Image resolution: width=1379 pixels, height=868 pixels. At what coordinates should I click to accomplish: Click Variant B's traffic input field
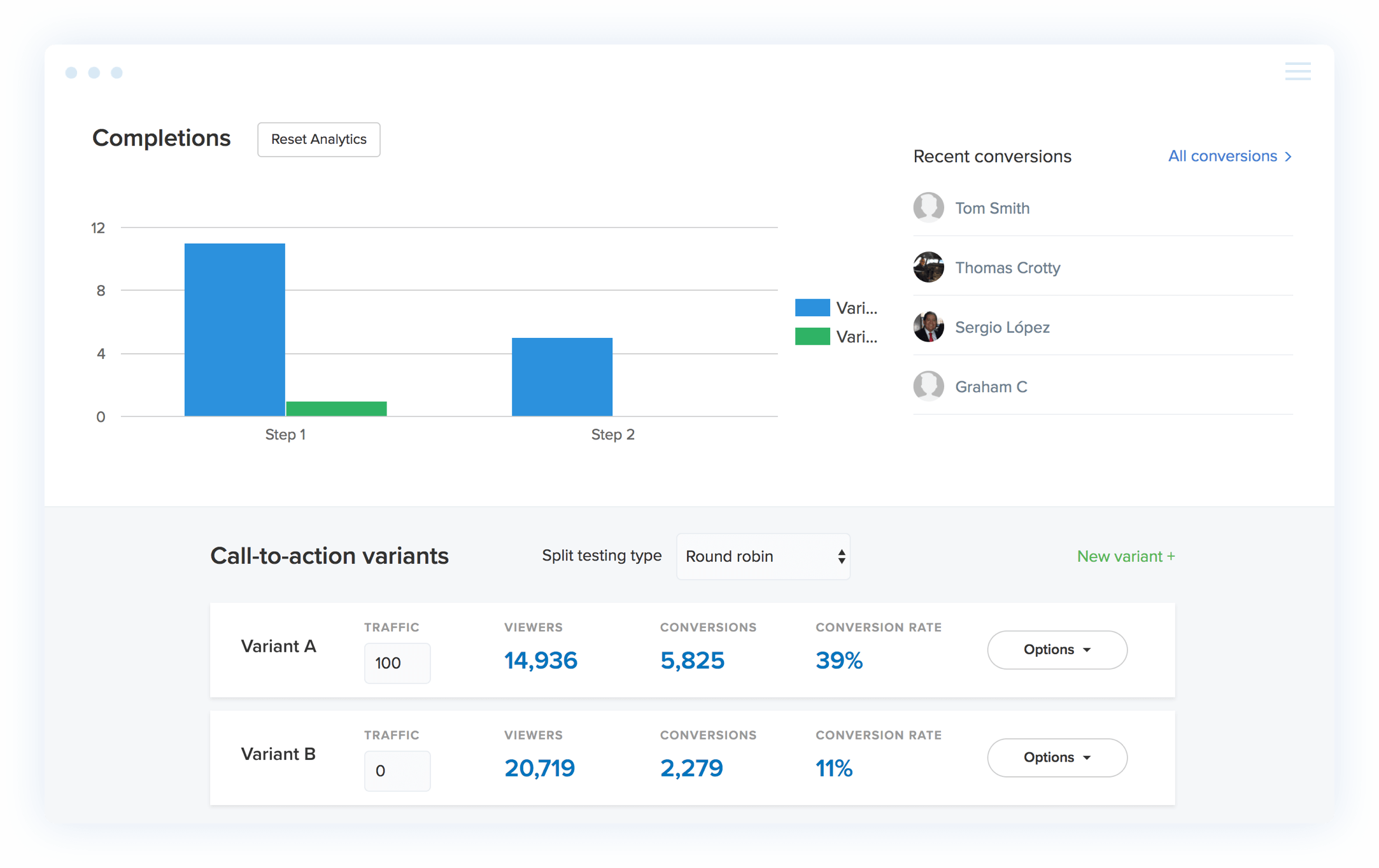coord(397,771)
